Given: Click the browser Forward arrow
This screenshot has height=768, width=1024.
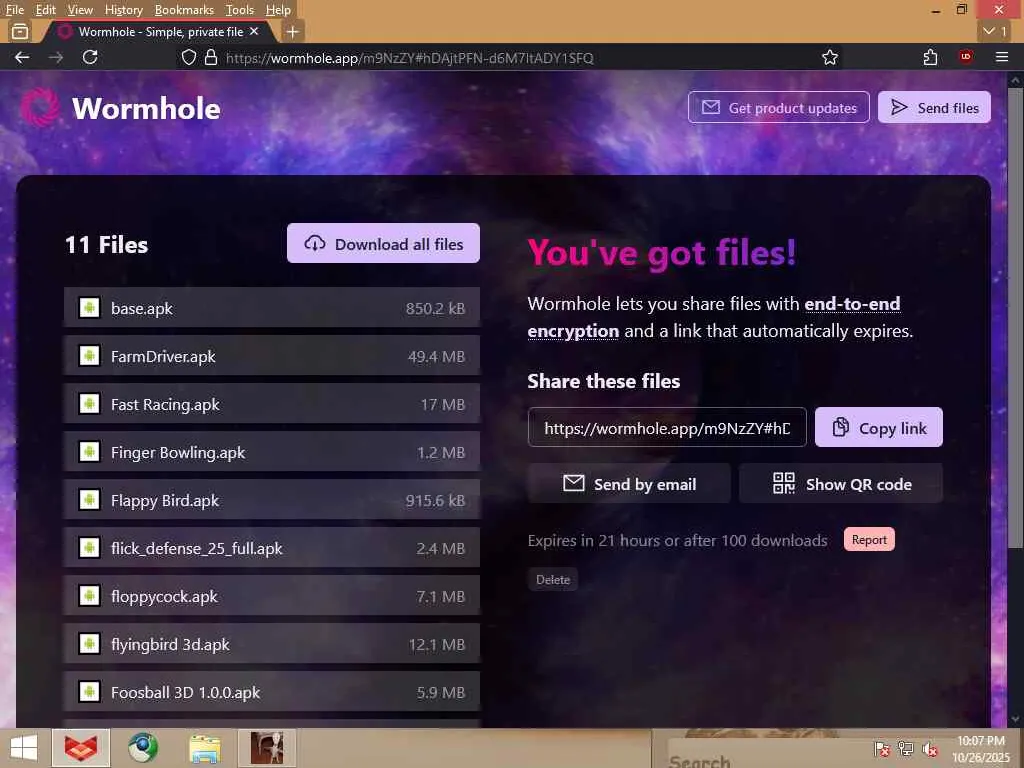Looking at the screenshot, I should tap(56, 57).
